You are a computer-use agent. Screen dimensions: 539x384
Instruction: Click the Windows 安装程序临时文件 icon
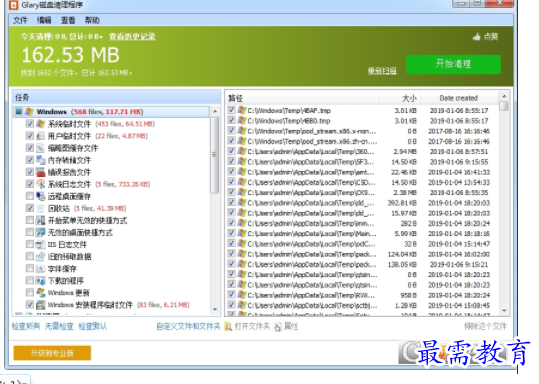(41, 305)
